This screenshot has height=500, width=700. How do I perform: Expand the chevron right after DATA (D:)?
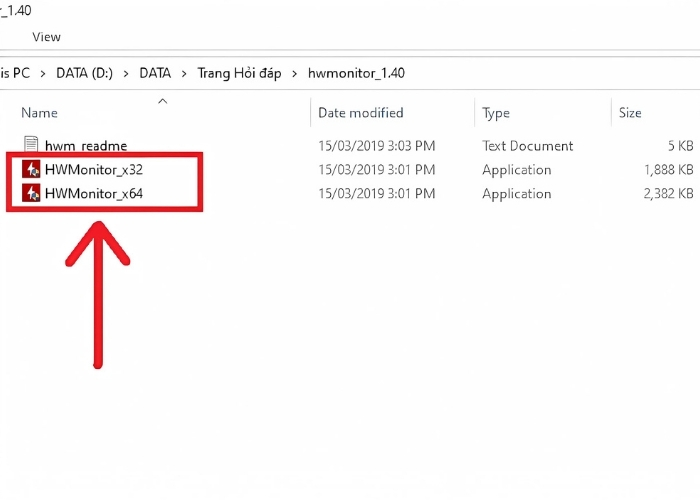click(125, 73)
